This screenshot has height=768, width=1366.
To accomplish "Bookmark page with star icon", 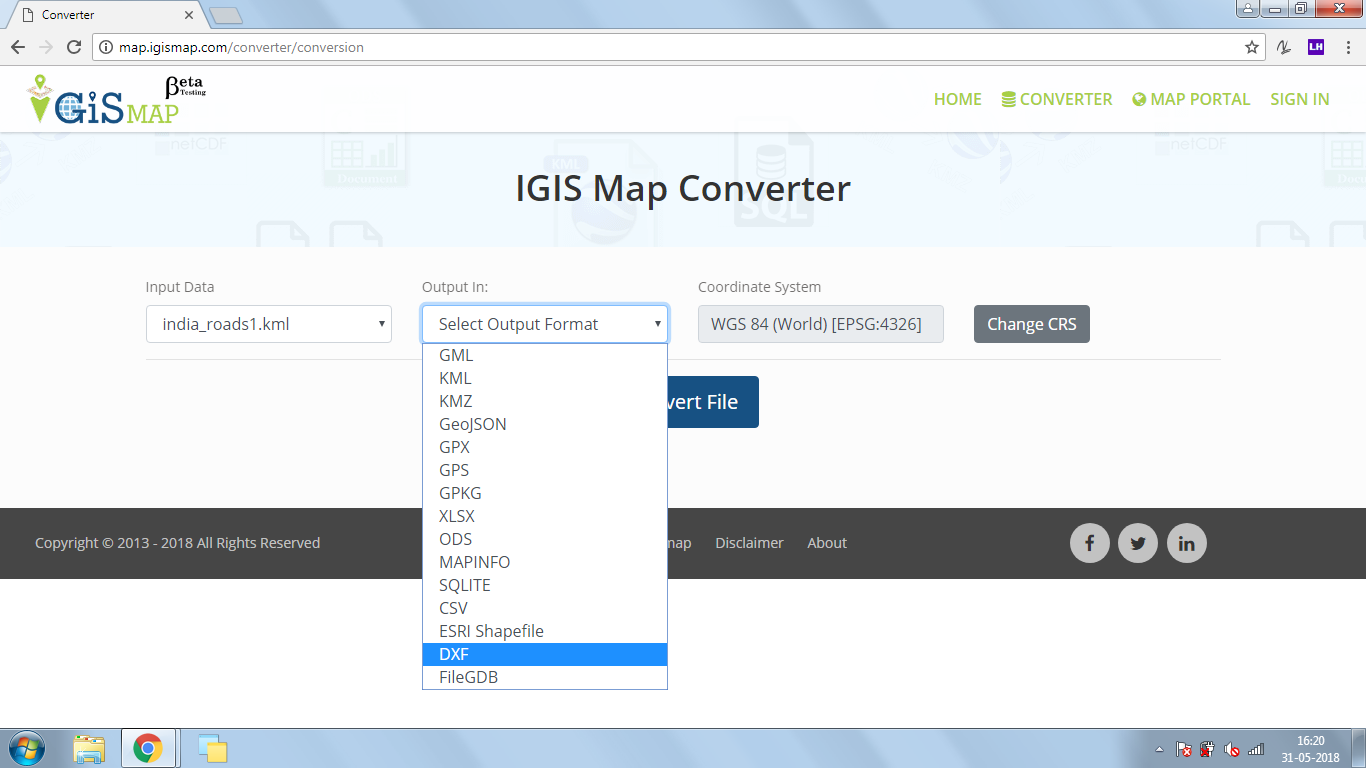I will (x=1251, y=47).
